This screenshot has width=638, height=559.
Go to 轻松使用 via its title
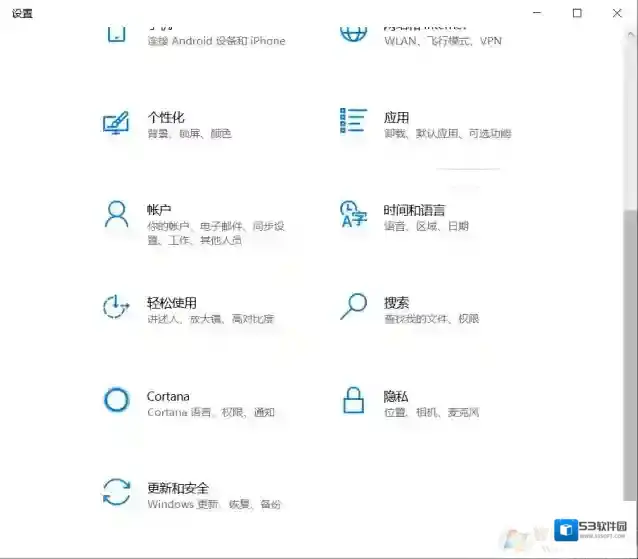pos(172,303)
